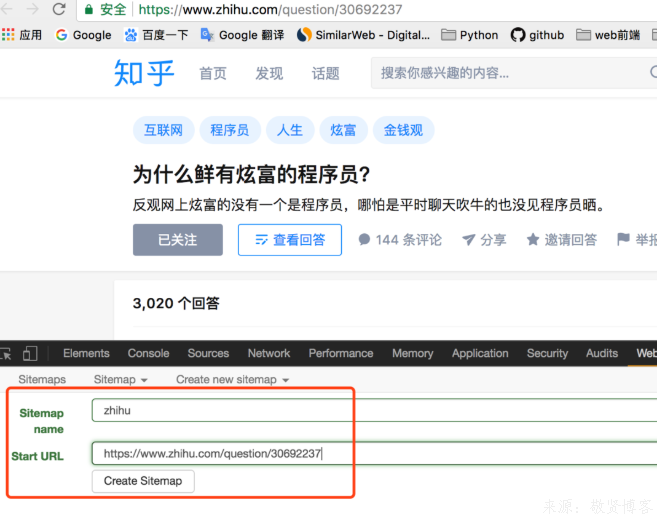Click the 3,020 个回答 heading
This screenshot has height=516, width=657.
point(176,303)
